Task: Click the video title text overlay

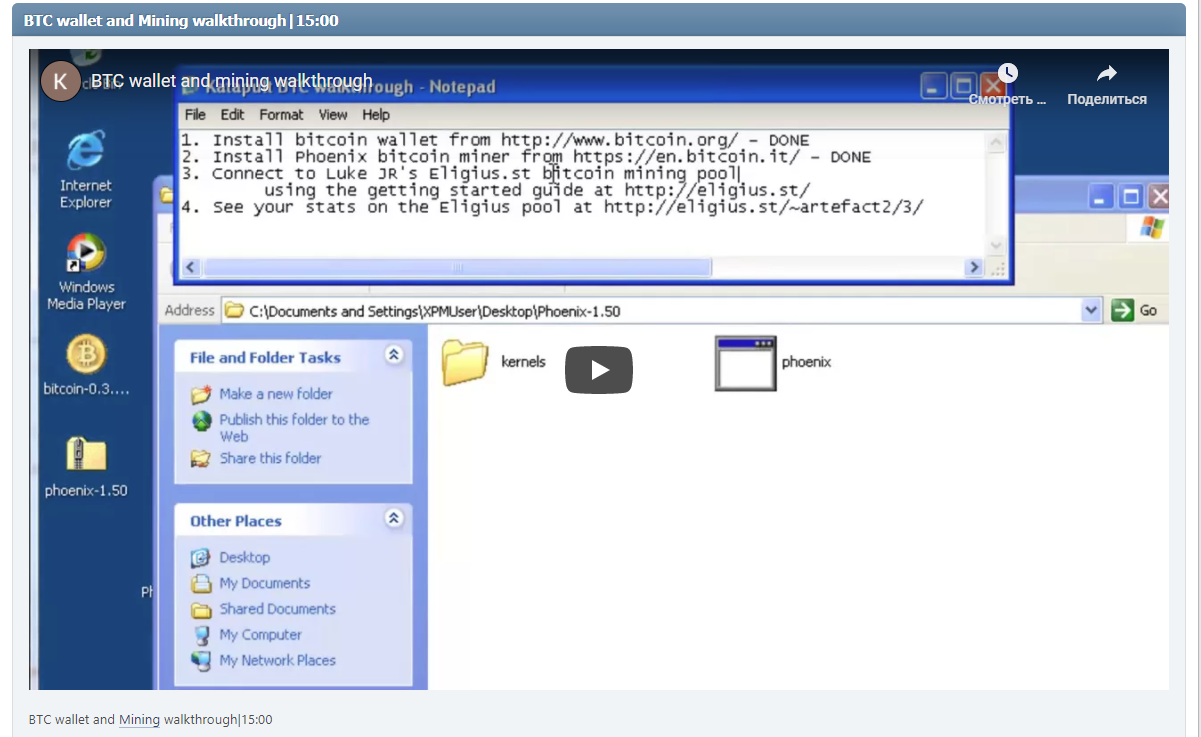Action: pos(232,81)
